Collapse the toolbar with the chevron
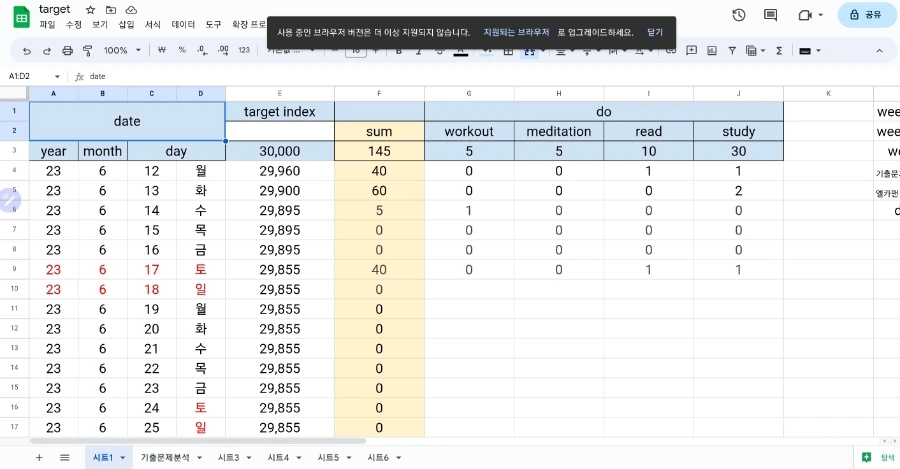 click(x=879, y=51)
